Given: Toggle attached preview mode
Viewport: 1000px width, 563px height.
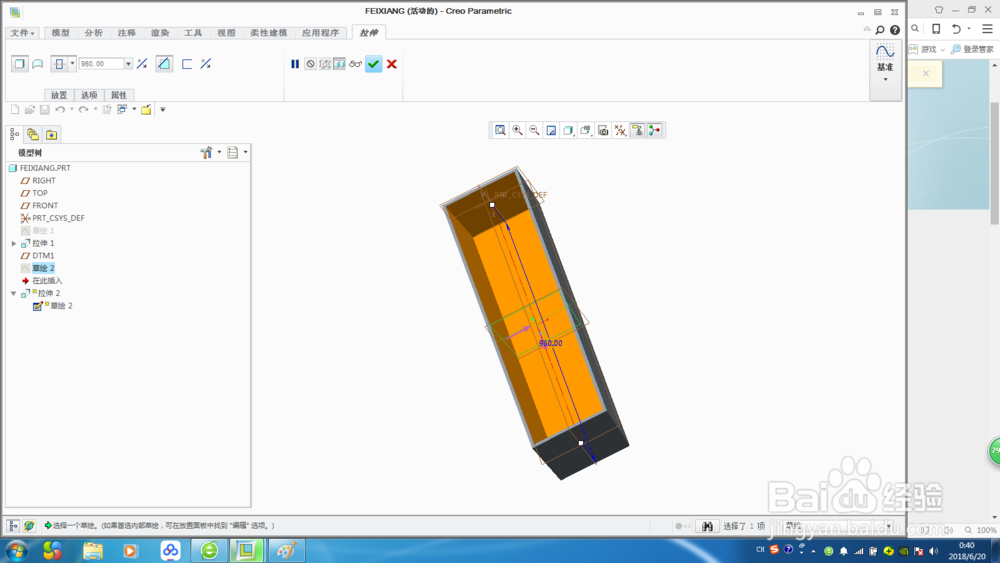Looking at the screenshot, I should [339, 64].
